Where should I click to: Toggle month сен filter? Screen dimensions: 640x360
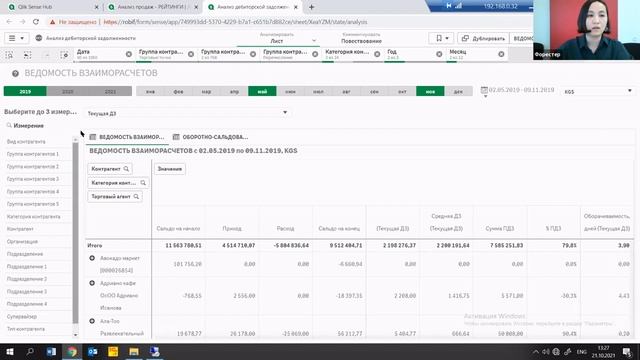374,91
